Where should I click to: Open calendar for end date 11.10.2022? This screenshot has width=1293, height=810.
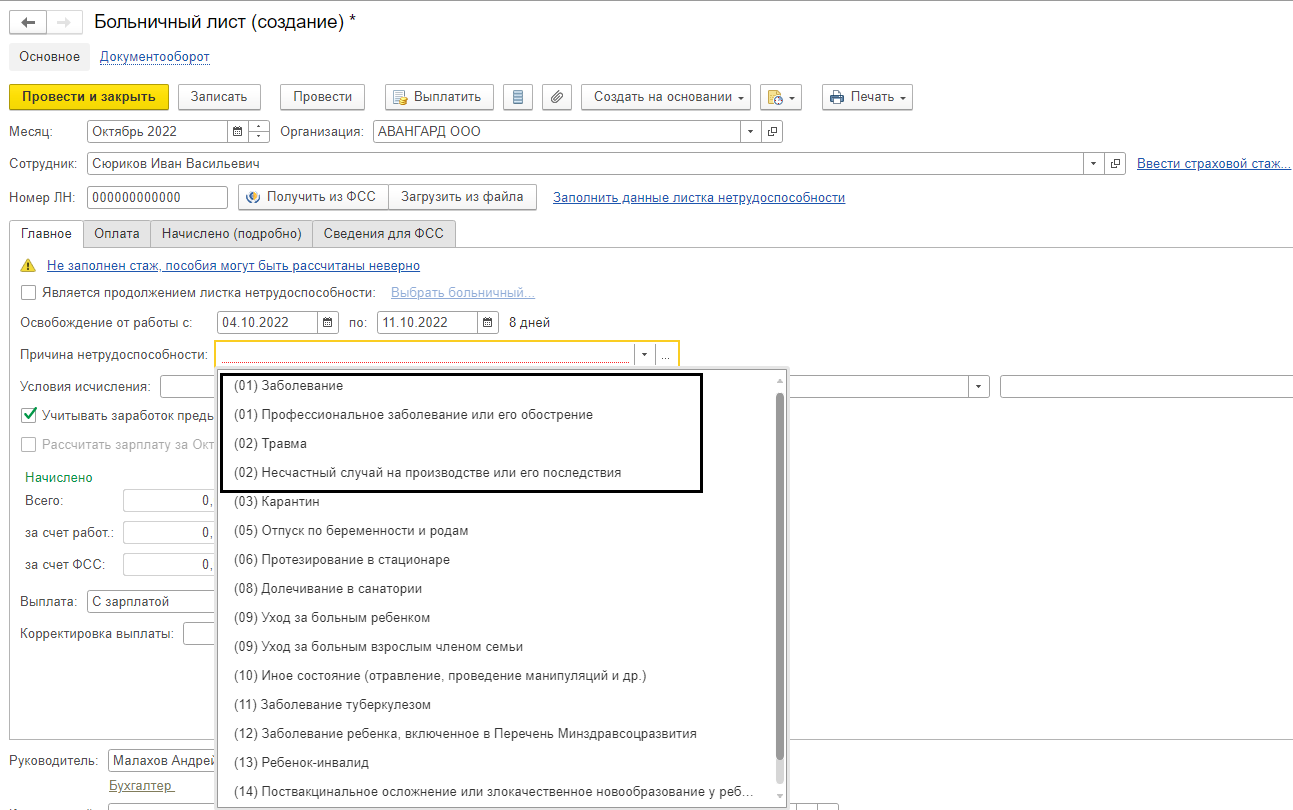tap(487, 322)
